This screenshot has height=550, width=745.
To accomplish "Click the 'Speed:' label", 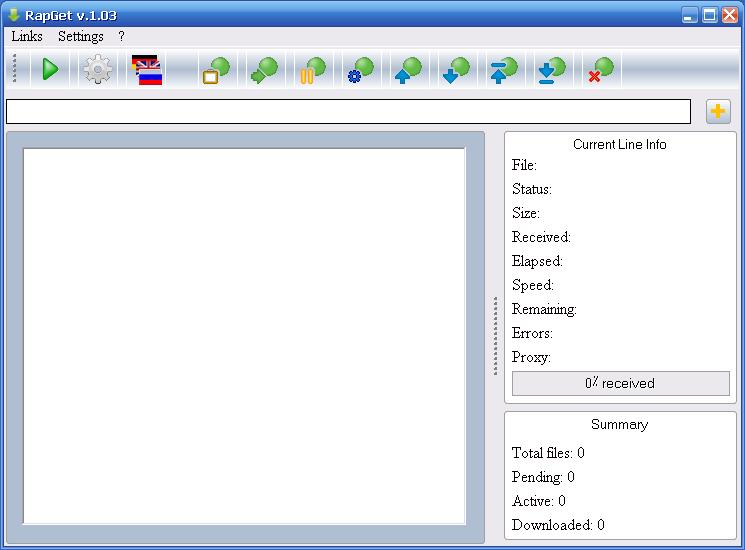I will [533, 285].
